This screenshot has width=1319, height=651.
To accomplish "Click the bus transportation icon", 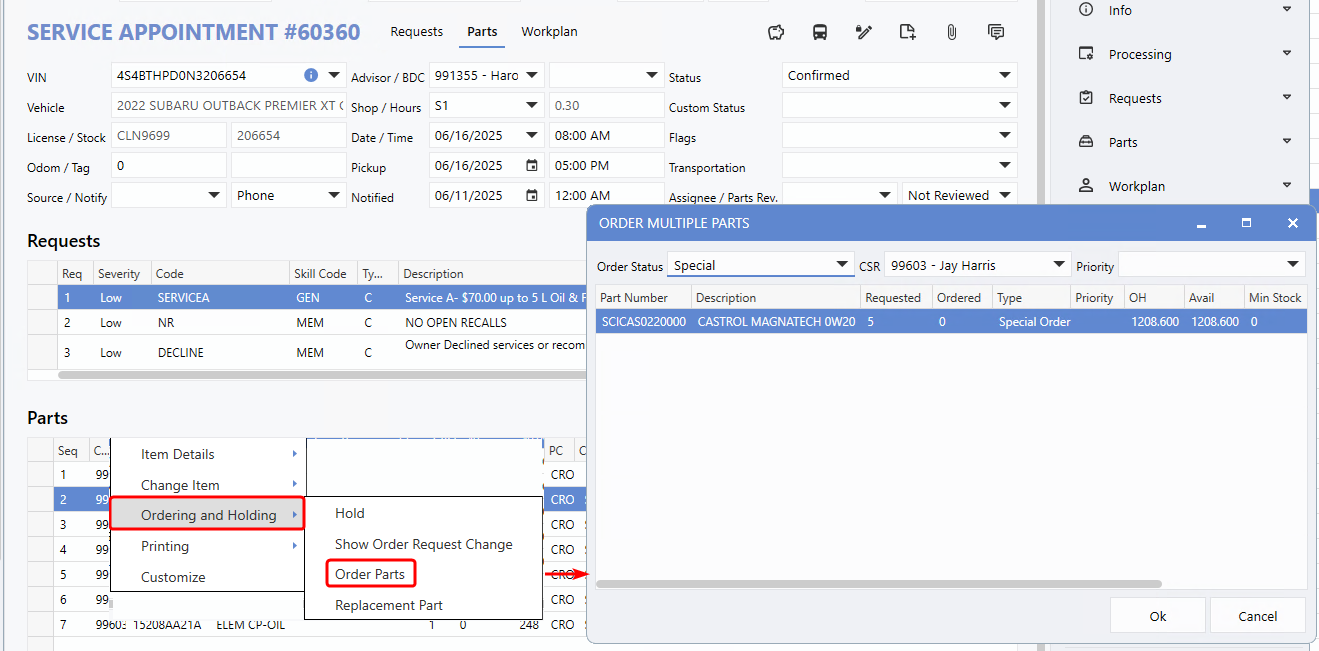I will coord(820,32).
